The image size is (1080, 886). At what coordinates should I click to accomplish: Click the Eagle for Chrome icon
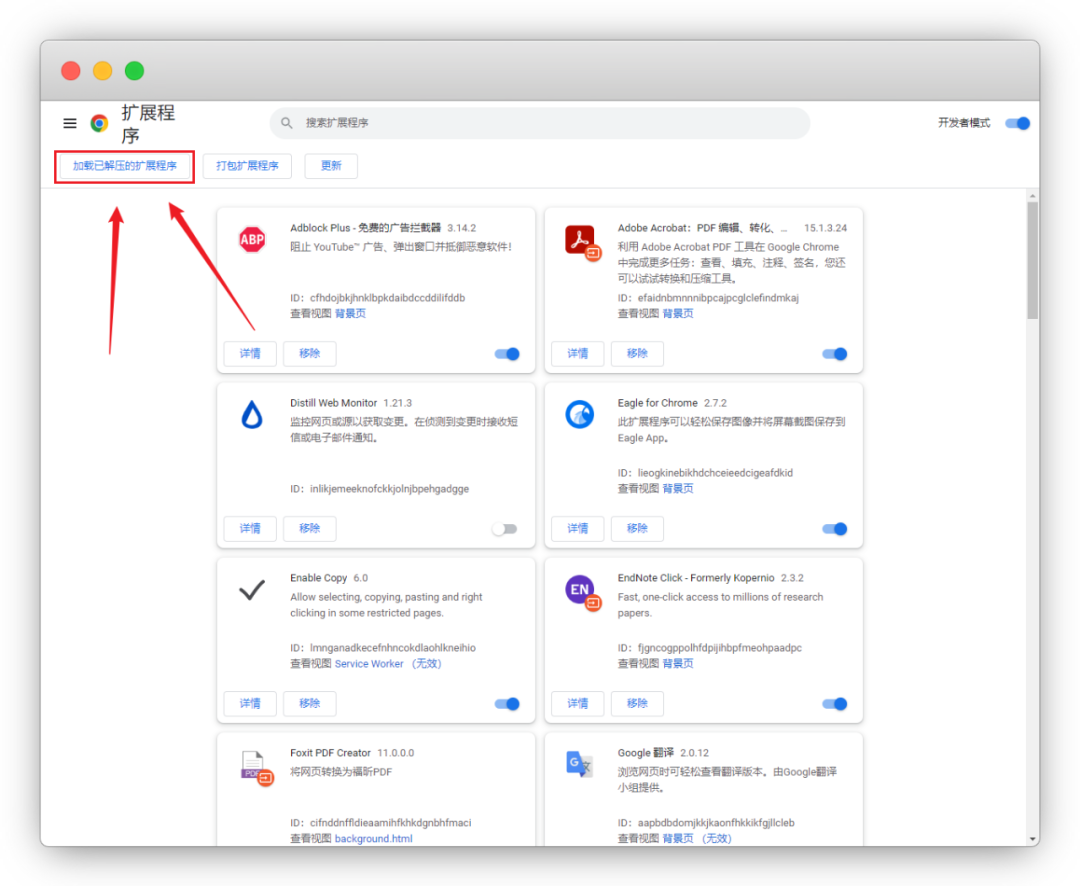pos(580,415)
